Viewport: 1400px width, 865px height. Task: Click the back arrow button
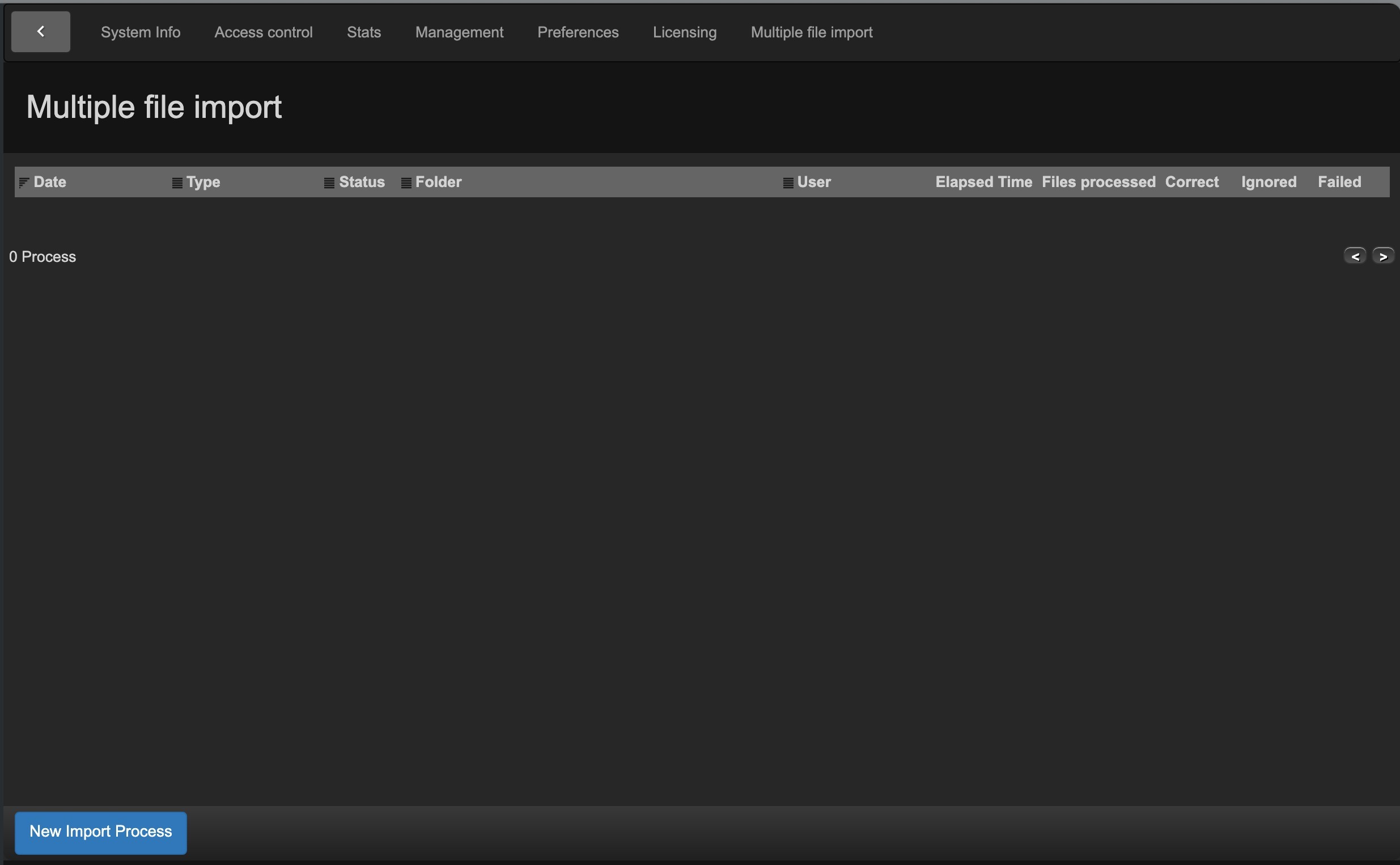click(x=41, y=32)
